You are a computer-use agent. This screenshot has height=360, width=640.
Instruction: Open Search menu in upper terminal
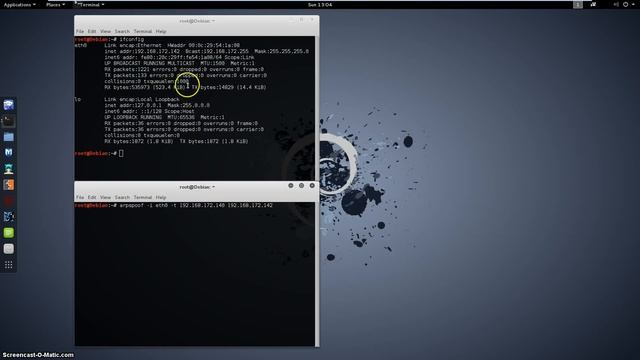[x=122, y=31]
